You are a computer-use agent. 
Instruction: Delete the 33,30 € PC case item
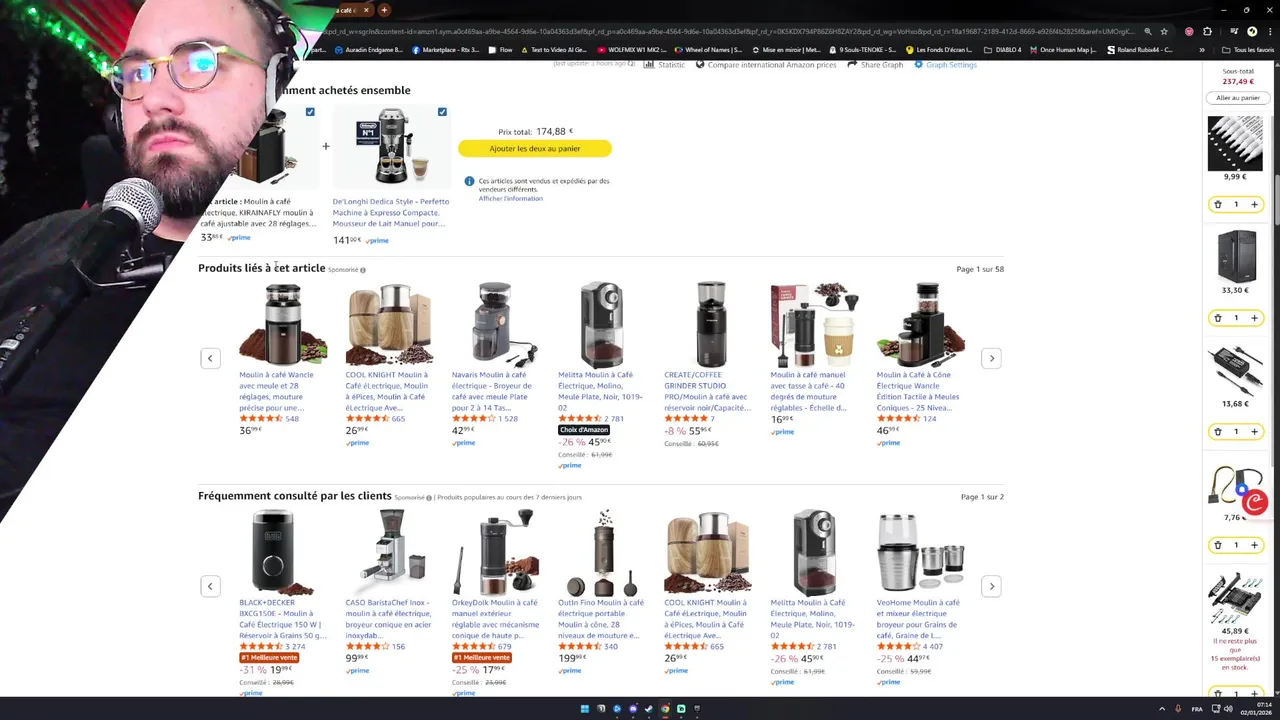[x=1217, y=318]
